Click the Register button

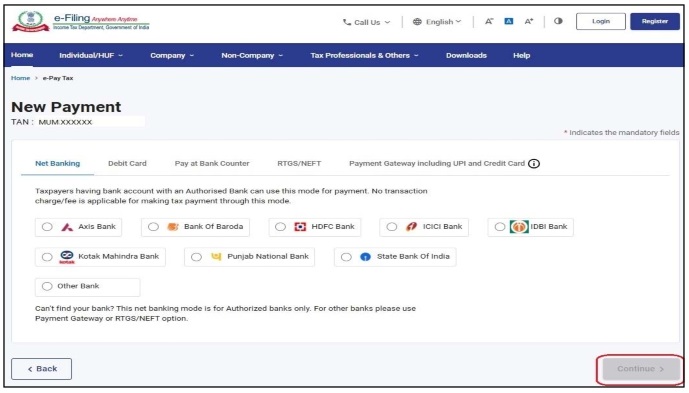(655, 21)
